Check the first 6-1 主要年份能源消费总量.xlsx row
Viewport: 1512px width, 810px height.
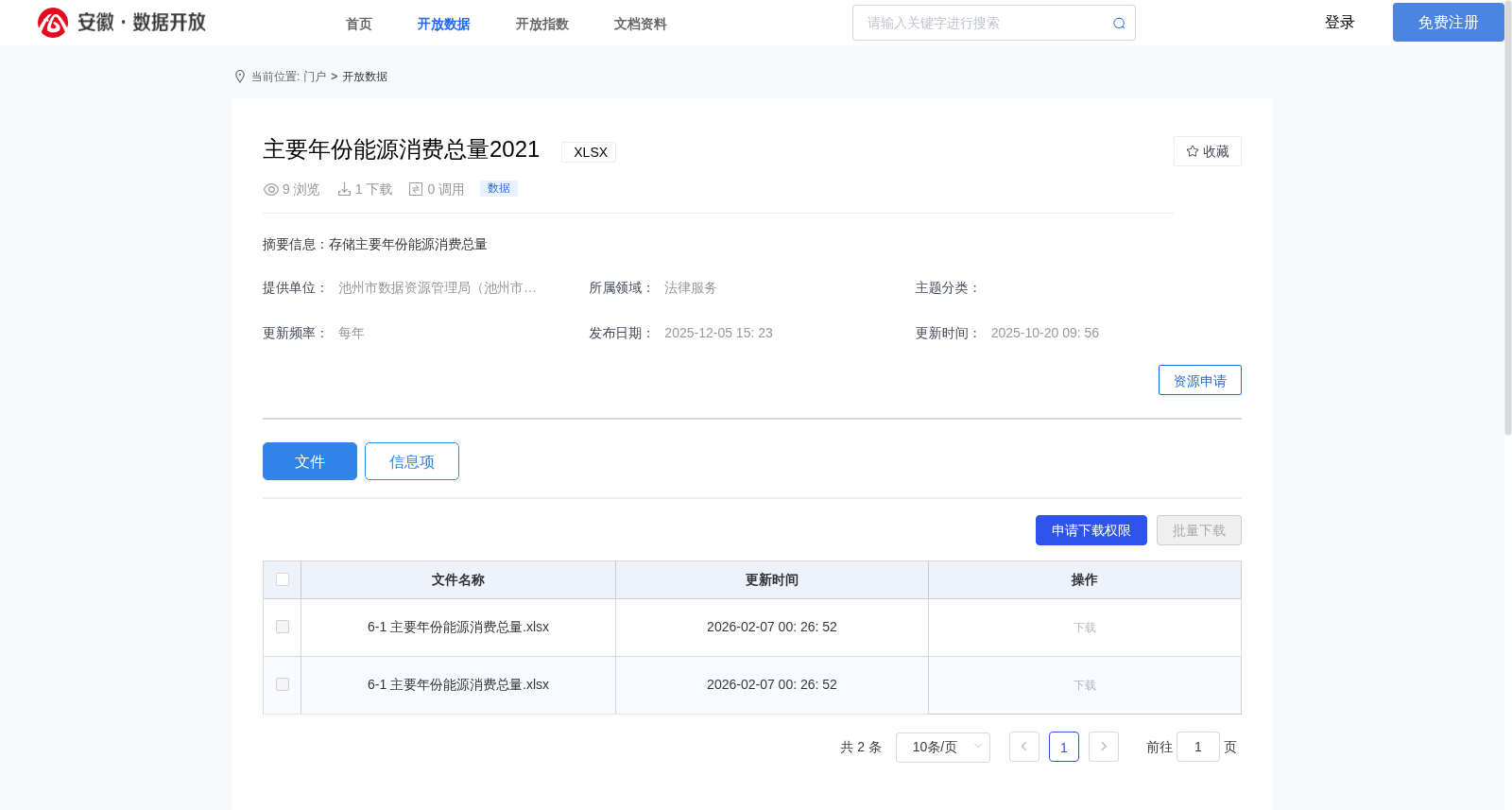pos(283,627)
